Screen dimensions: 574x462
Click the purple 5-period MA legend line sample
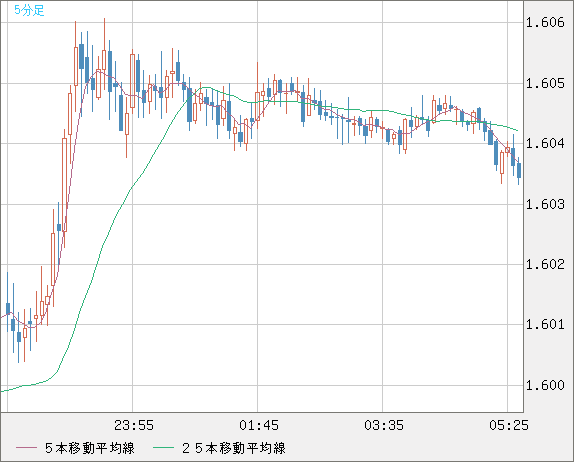point(26,448)
